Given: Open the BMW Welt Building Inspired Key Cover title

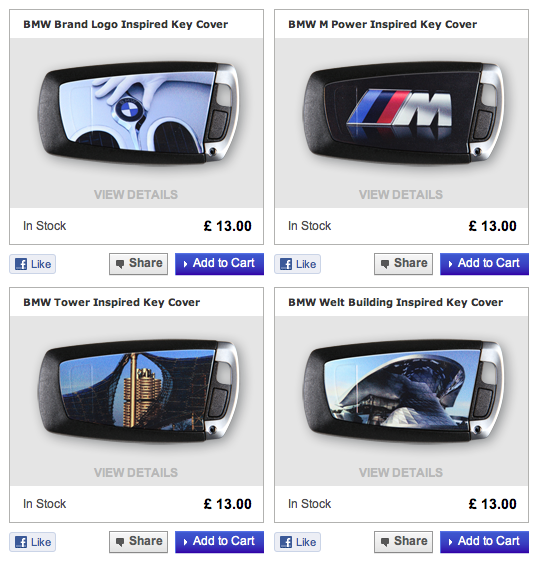Looking at the screenshot, I should [396, 302].
